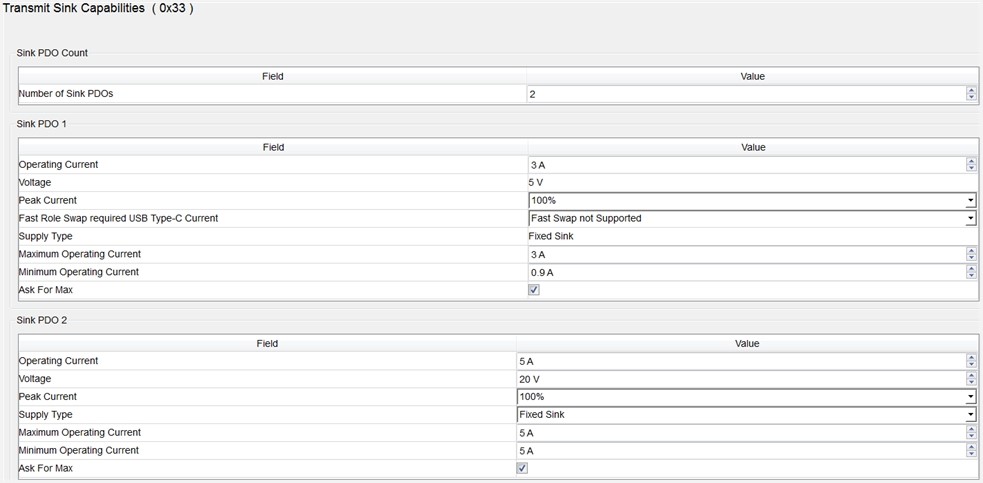Image resolution: width=983 pixels, height=483 pixels.
Task: Select the Number of Sink PDOs value field
Action: pos(745,94)
